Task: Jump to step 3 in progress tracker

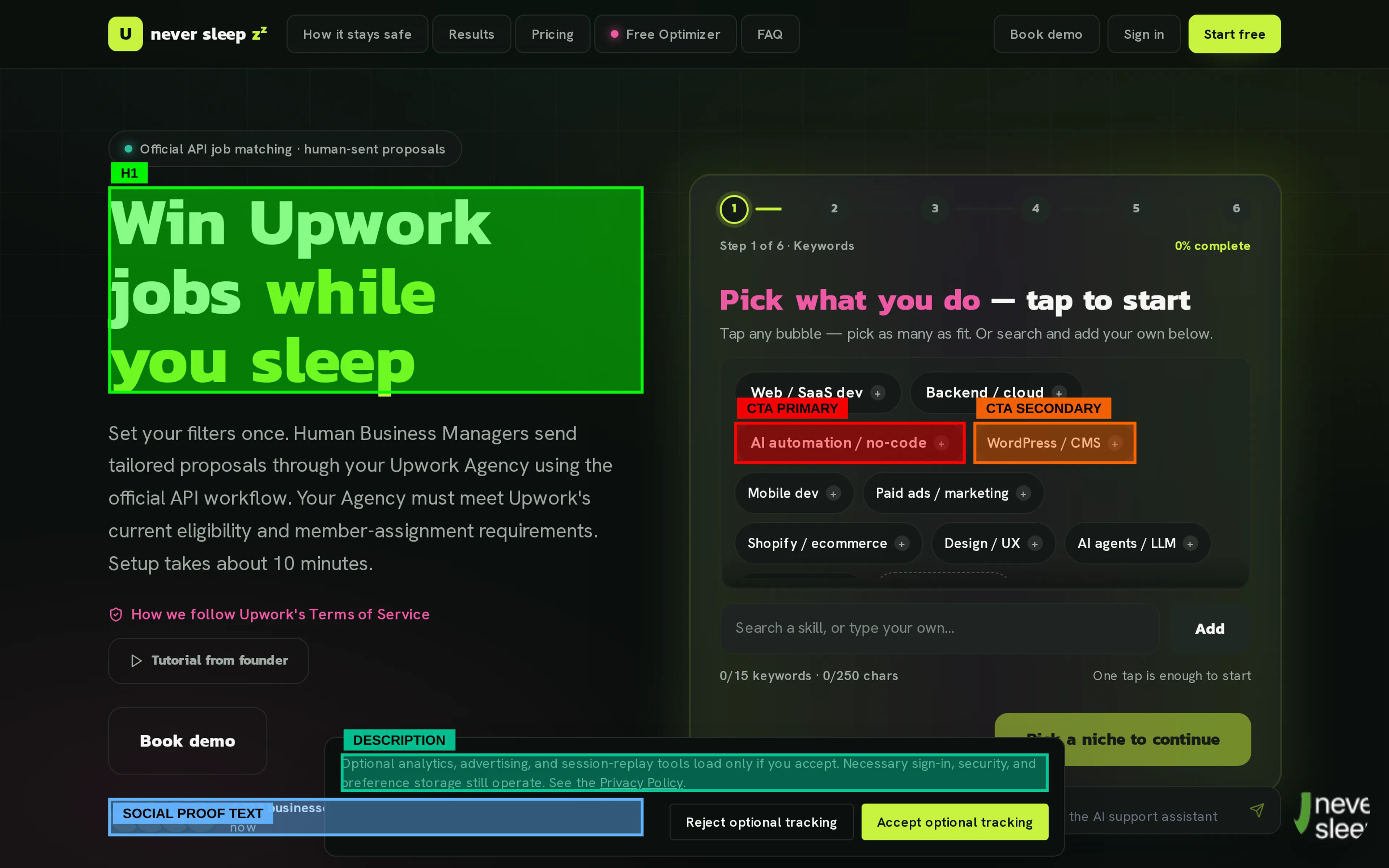Action: [934, 209]
